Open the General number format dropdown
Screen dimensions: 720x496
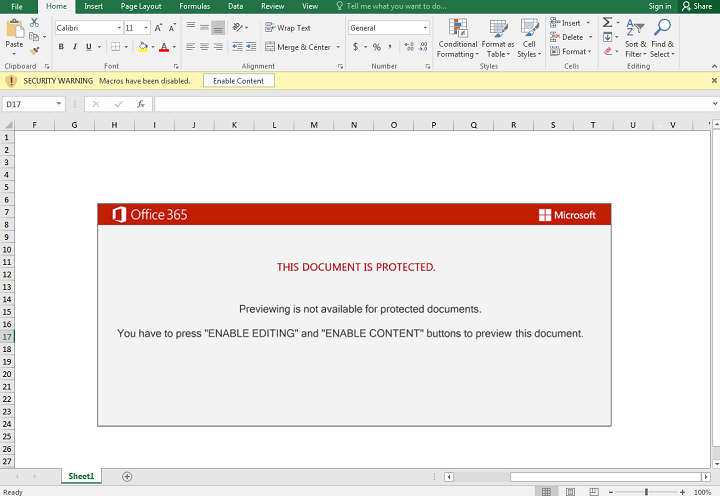coord(425,28)
